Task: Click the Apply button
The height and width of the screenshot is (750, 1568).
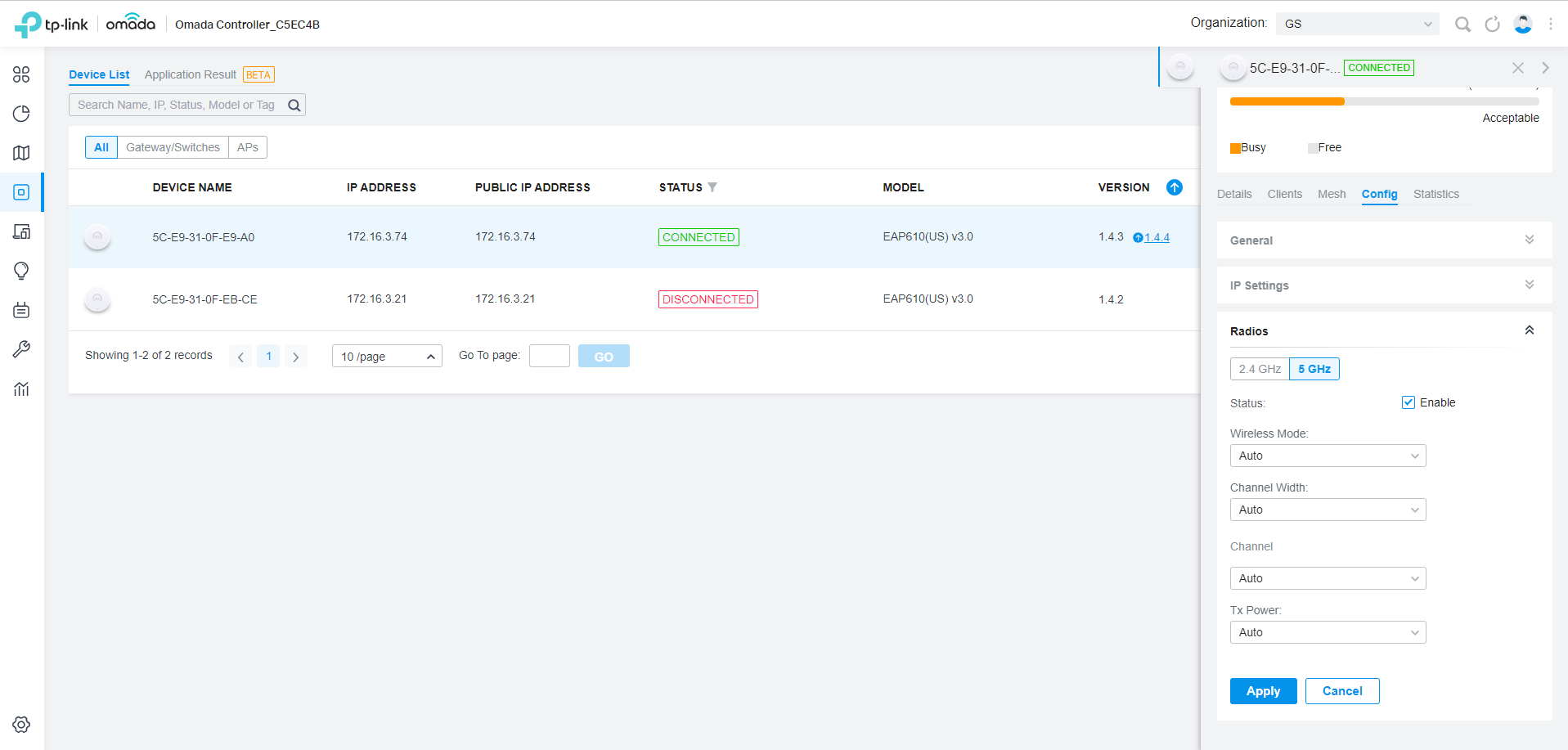Action: [1263, 691]
